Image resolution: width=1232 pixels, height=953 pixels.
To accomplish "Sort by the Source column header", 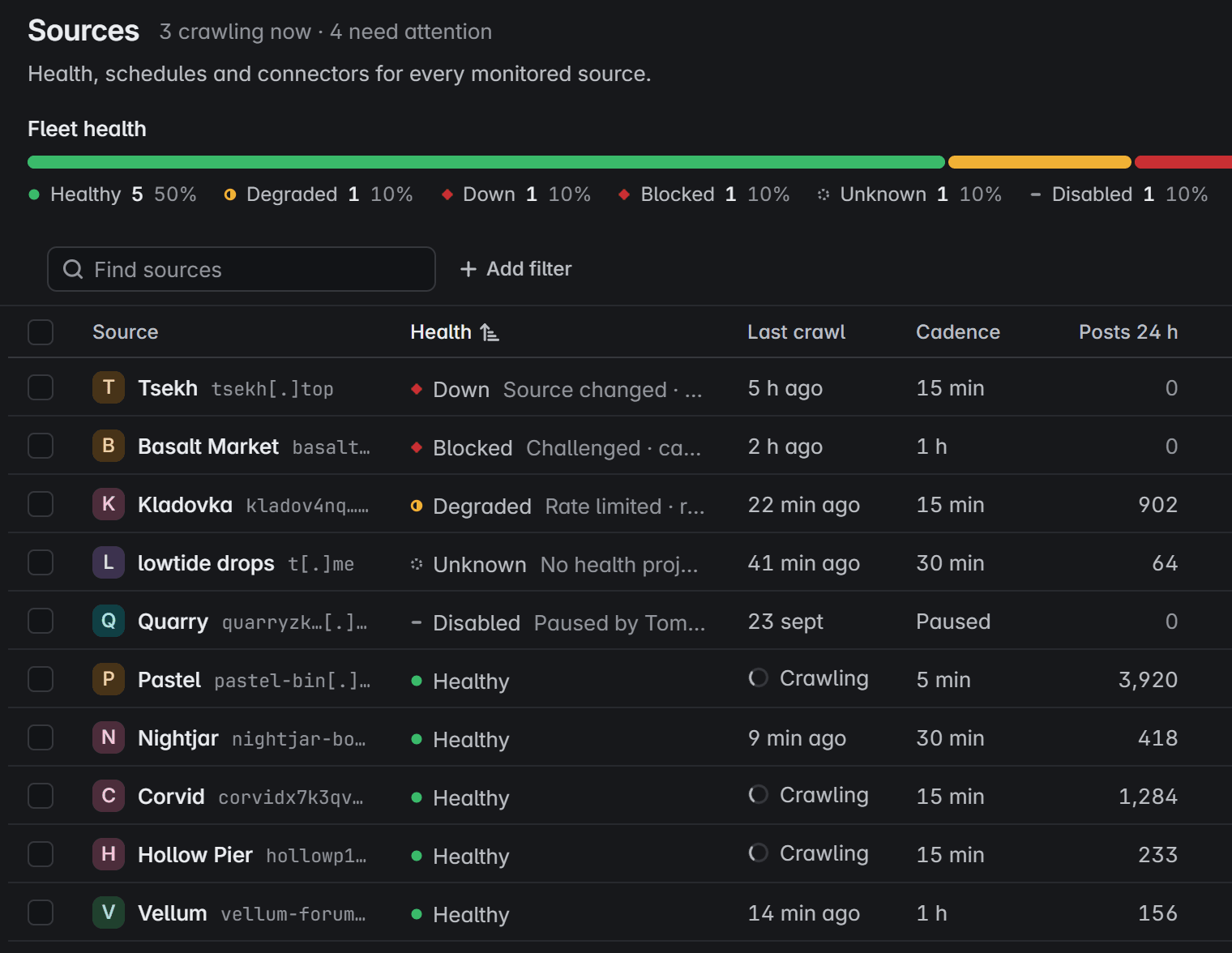I will point(125,332).
